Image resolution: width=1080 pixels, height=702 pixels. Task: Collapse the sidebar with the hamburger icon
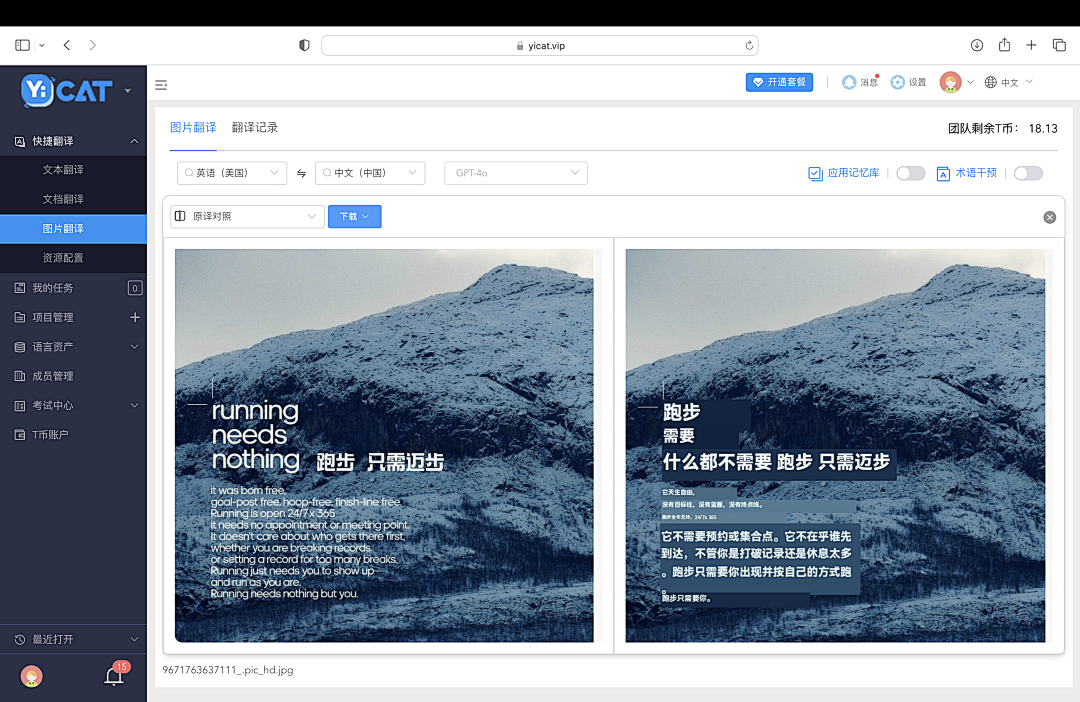pyautogui.click(x=161, y=84)
